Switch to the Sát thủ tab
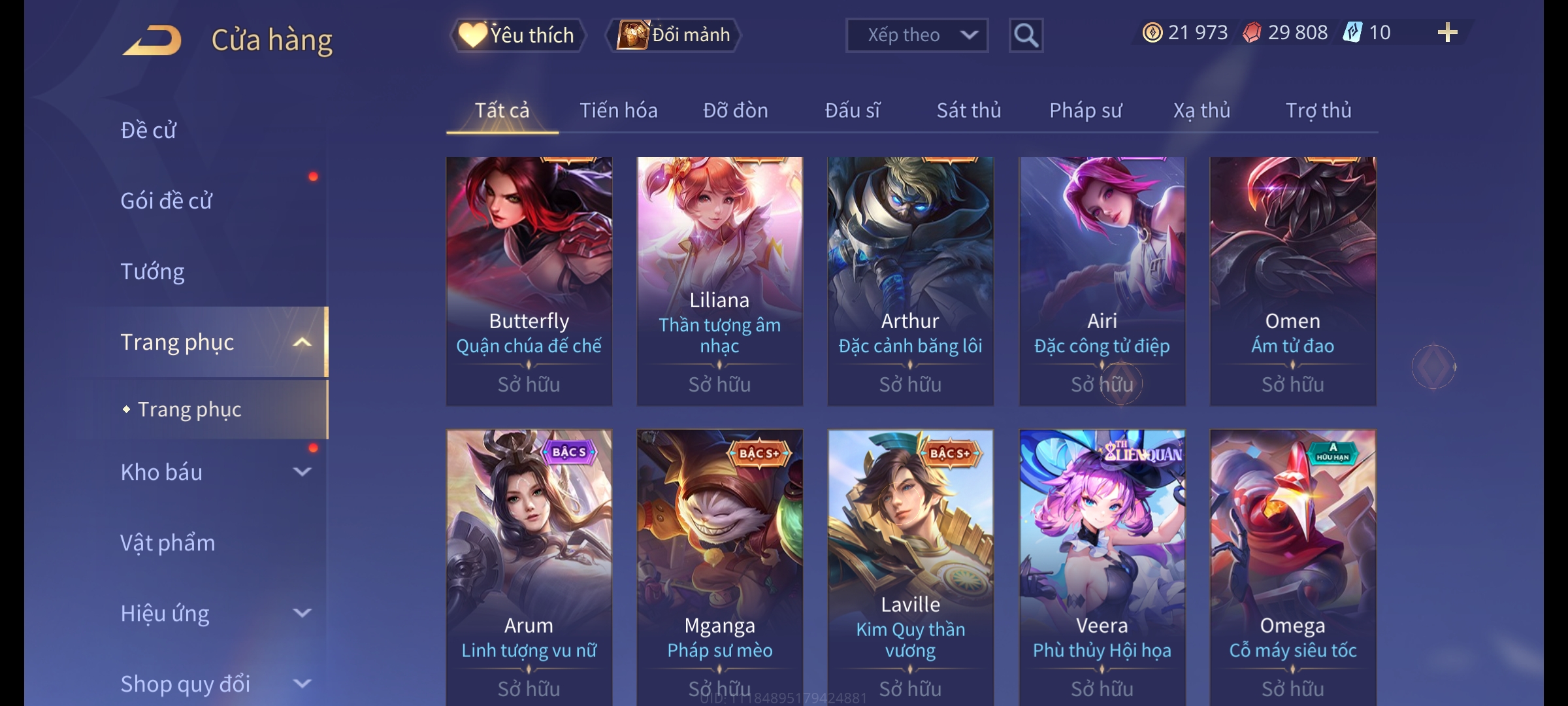Screen dimensions: 1568x706 pos(969,110)
